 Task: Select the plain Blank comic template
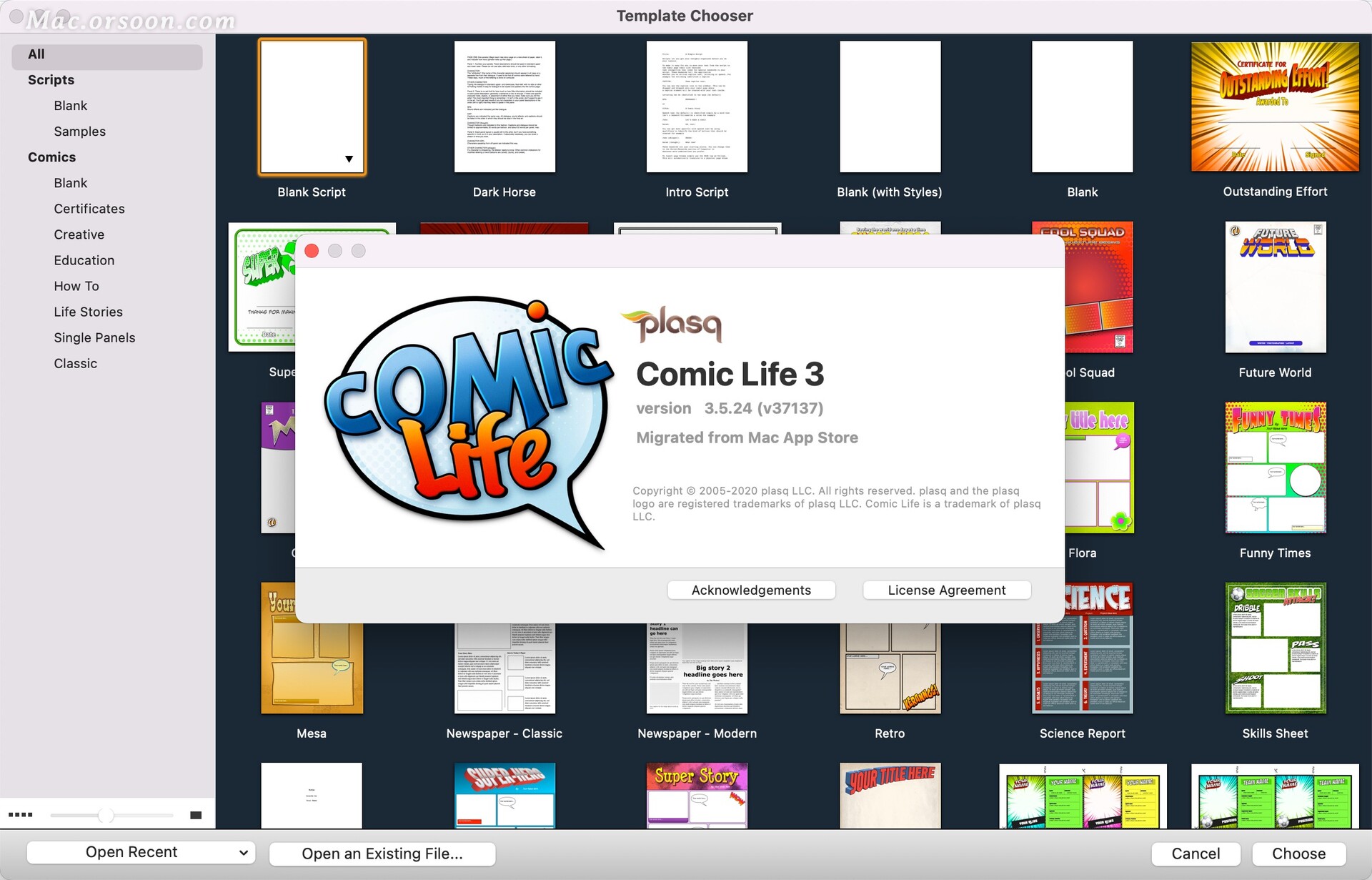(1083, 107)
